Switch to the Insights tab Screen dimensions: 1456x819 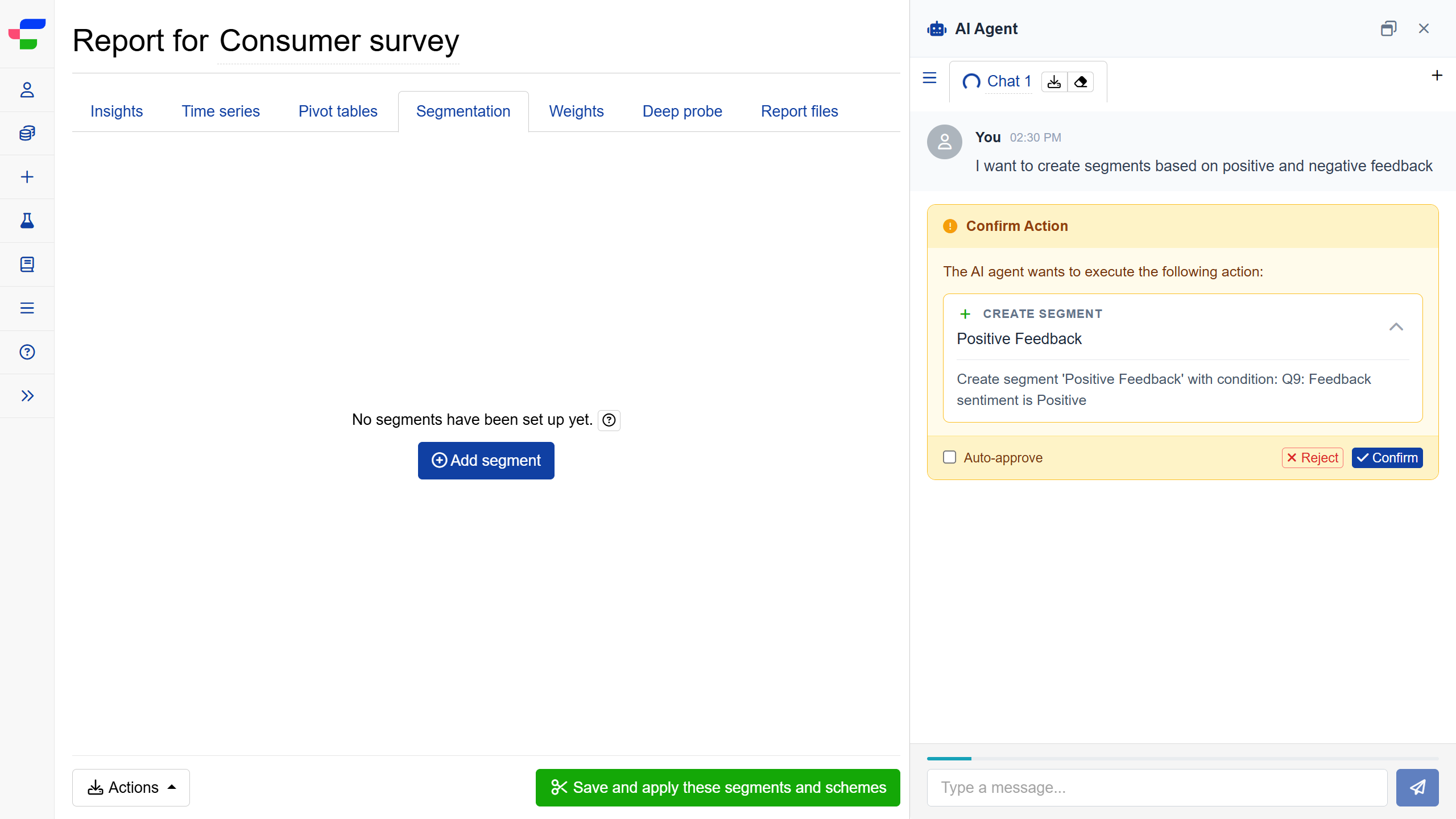point(117,111)
